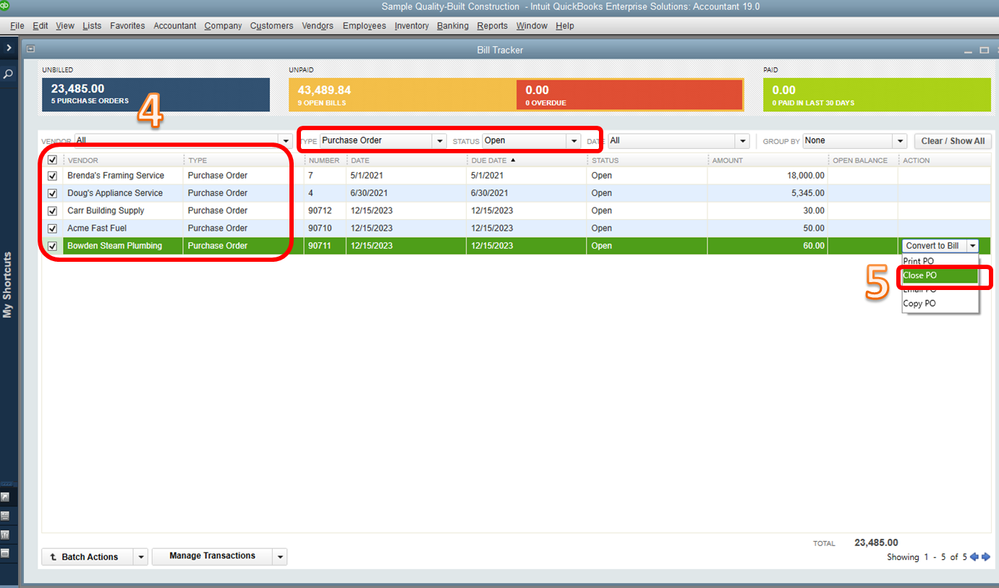
Task: Uncheck Brenda's Framing Service row checkbox
Action: 52,176
